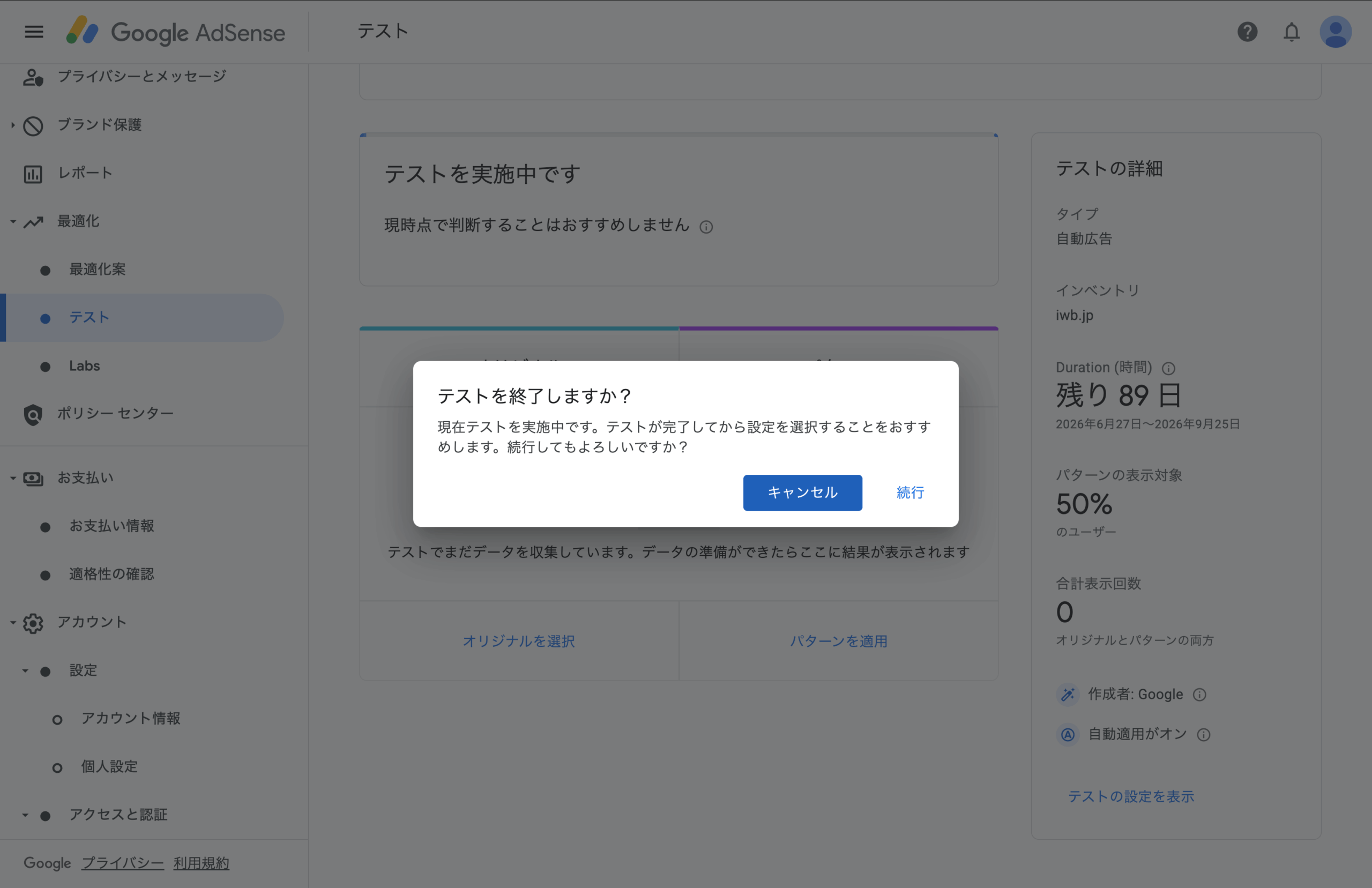Select the テスト sidebar item

[x=142, y=318]
